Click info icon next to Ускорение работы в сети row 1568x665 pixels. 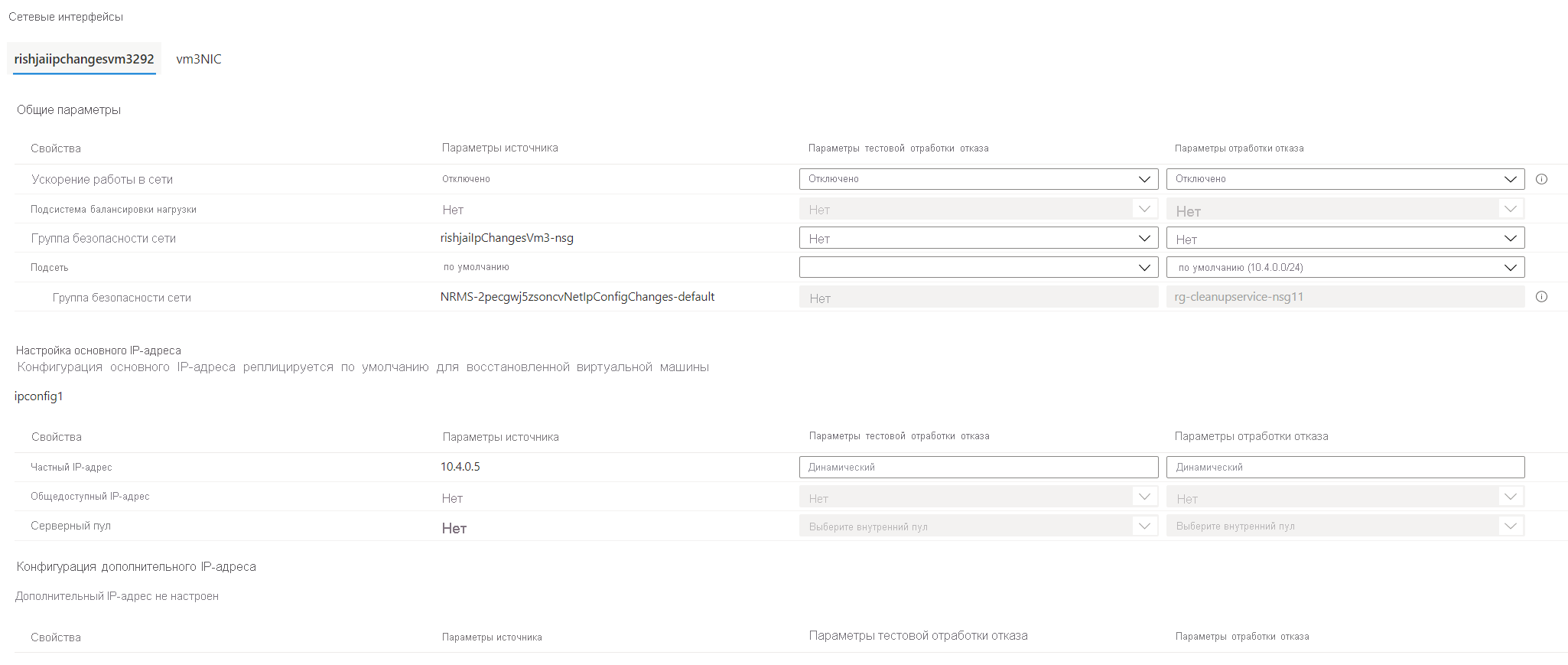(x=1541, y=179)
